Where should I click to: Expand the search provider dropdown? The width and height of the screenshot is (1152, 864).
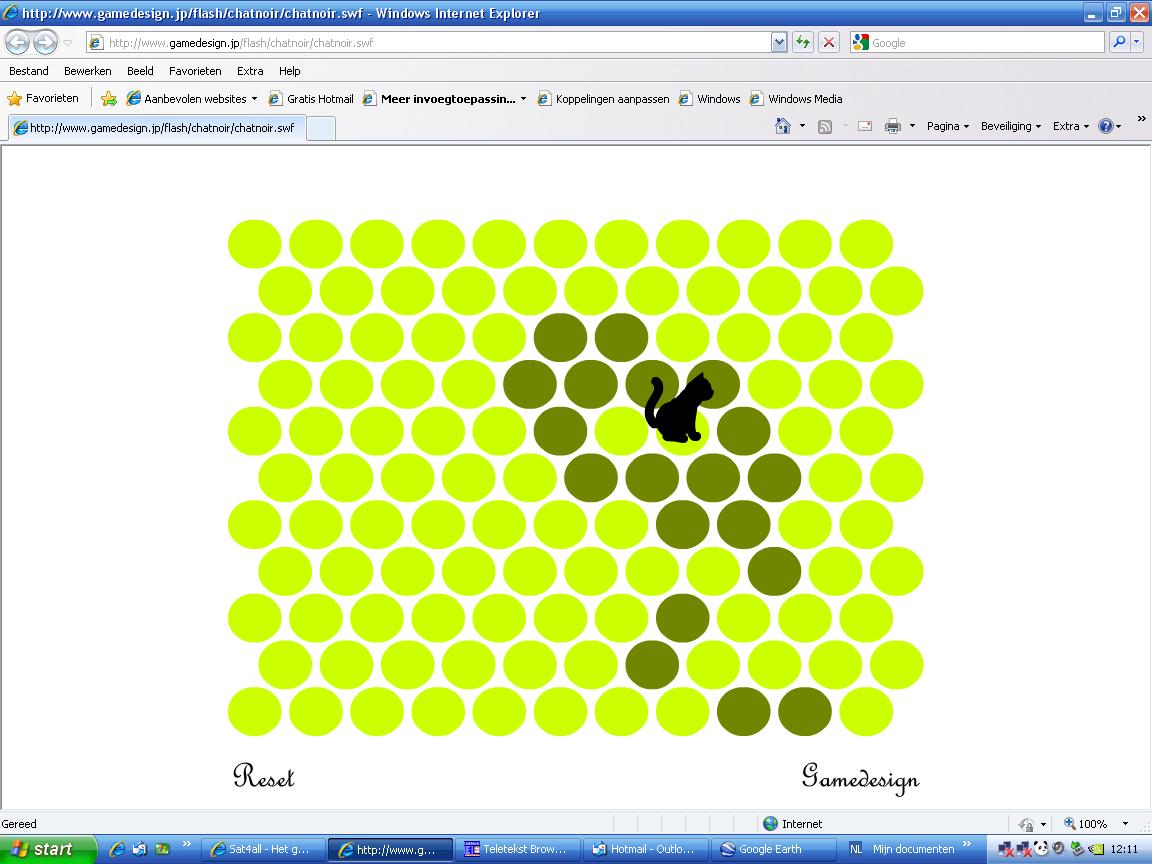[x=1137, y=43]
